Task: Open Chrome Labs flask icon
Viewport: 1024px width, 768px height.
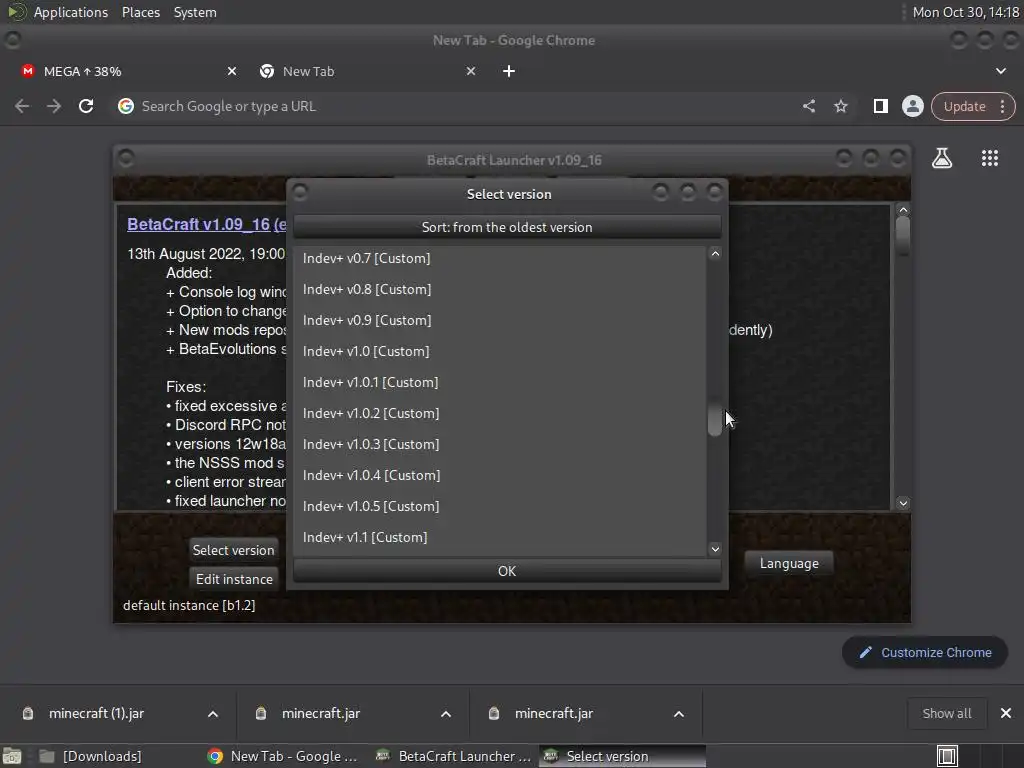Action: click(942, 158)
